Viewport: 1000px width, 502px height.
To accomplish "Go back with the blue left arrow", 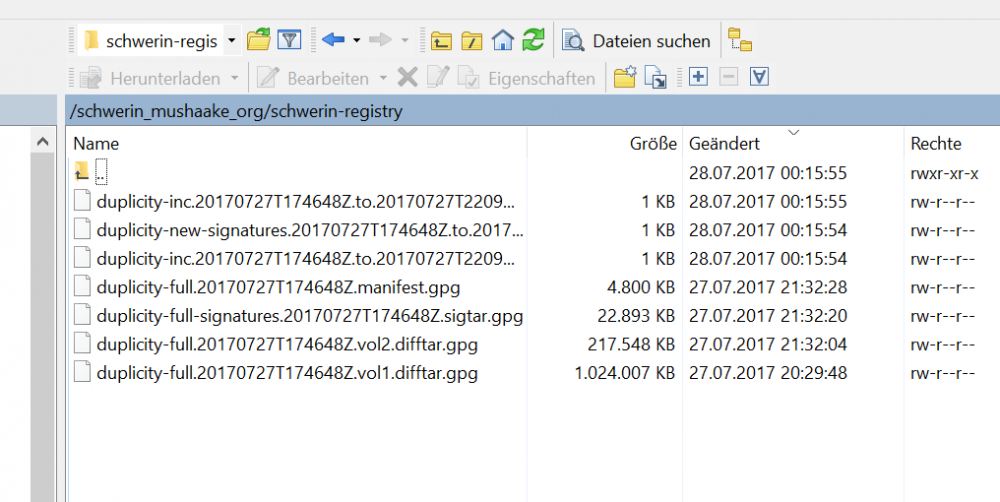I will (x=333, y=40).
